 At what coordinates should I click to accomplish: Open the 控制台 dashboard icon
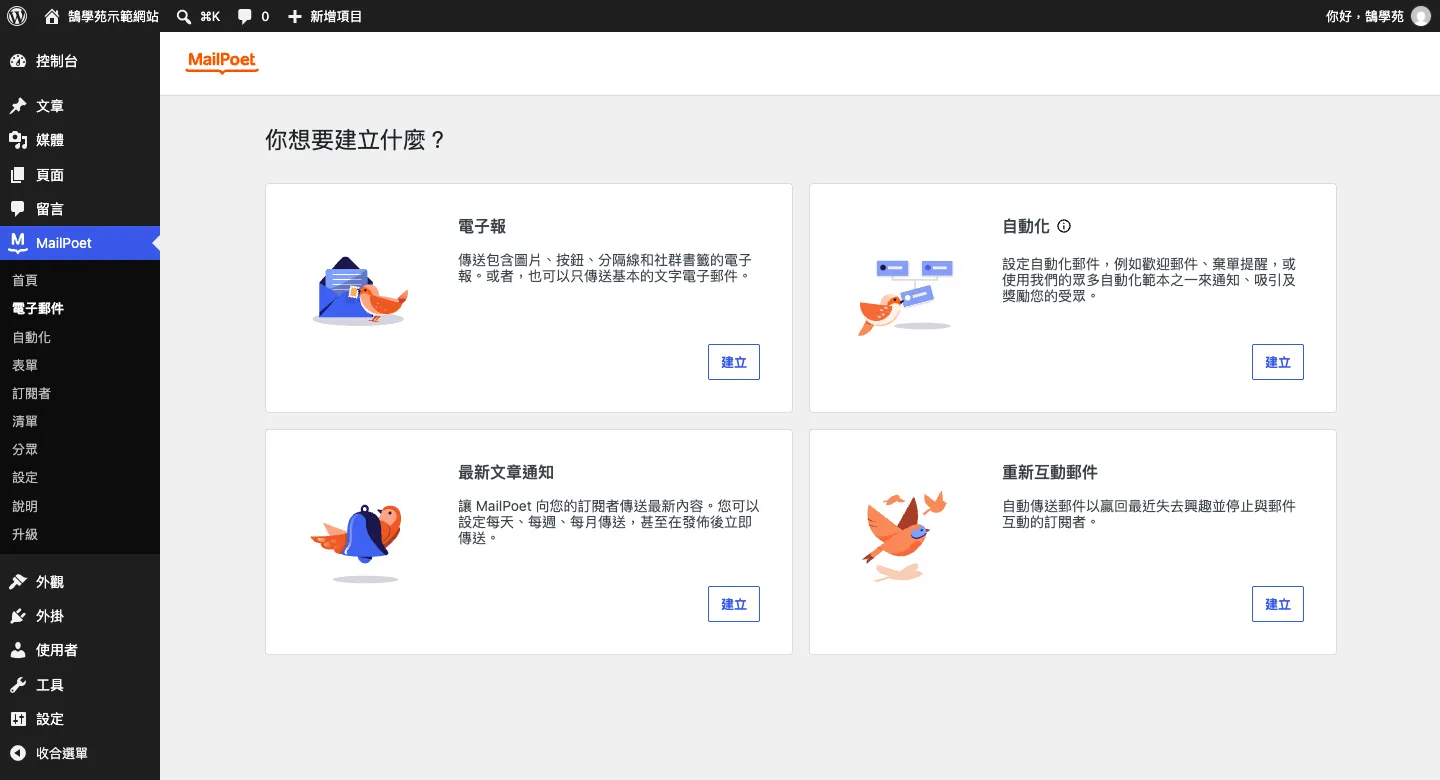click(18, 61)
